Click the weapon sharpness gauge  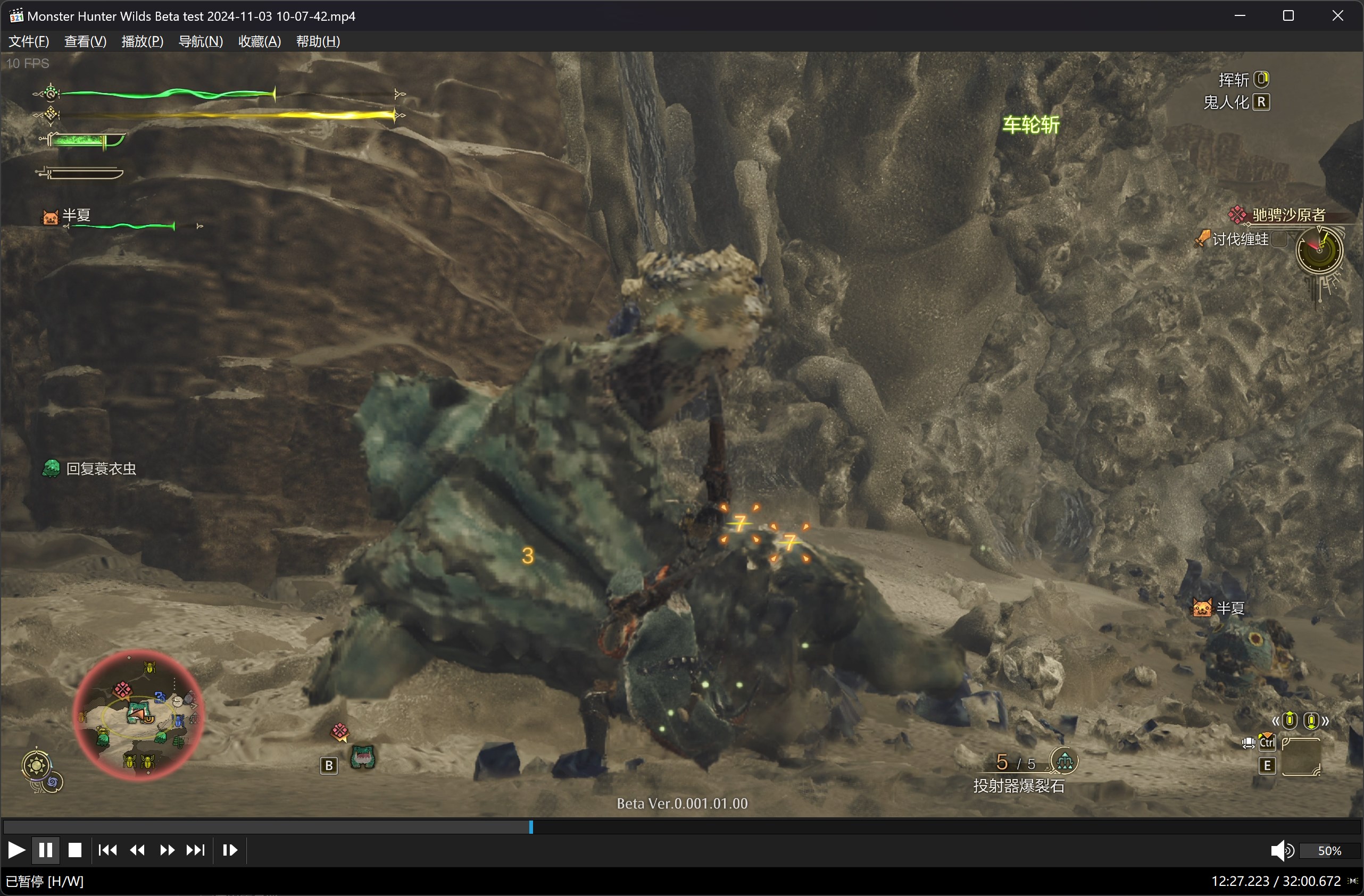click(82, 140)
